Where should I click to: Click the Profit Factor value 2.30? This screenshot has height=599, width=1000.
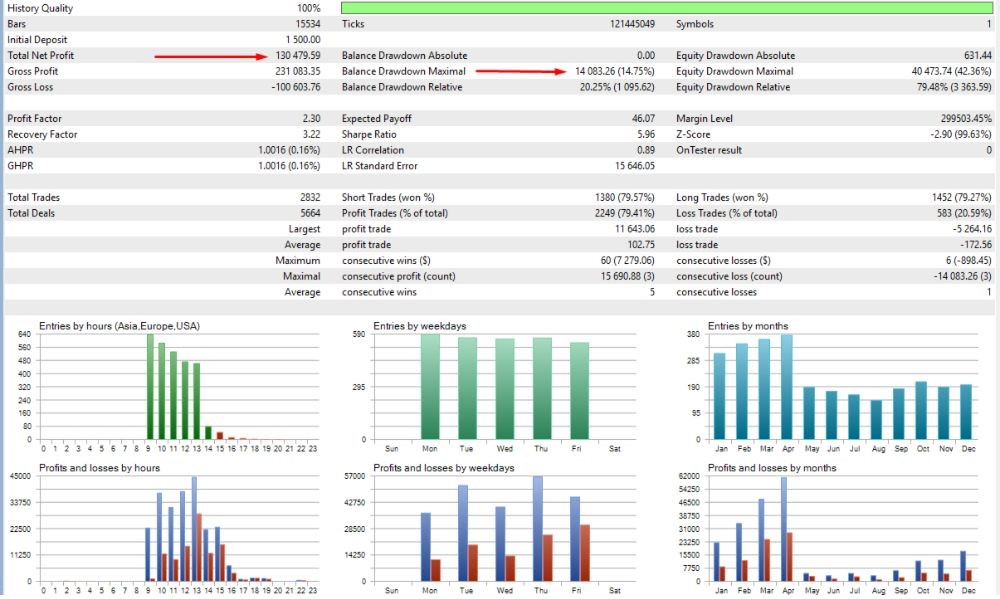coord(311,119)
